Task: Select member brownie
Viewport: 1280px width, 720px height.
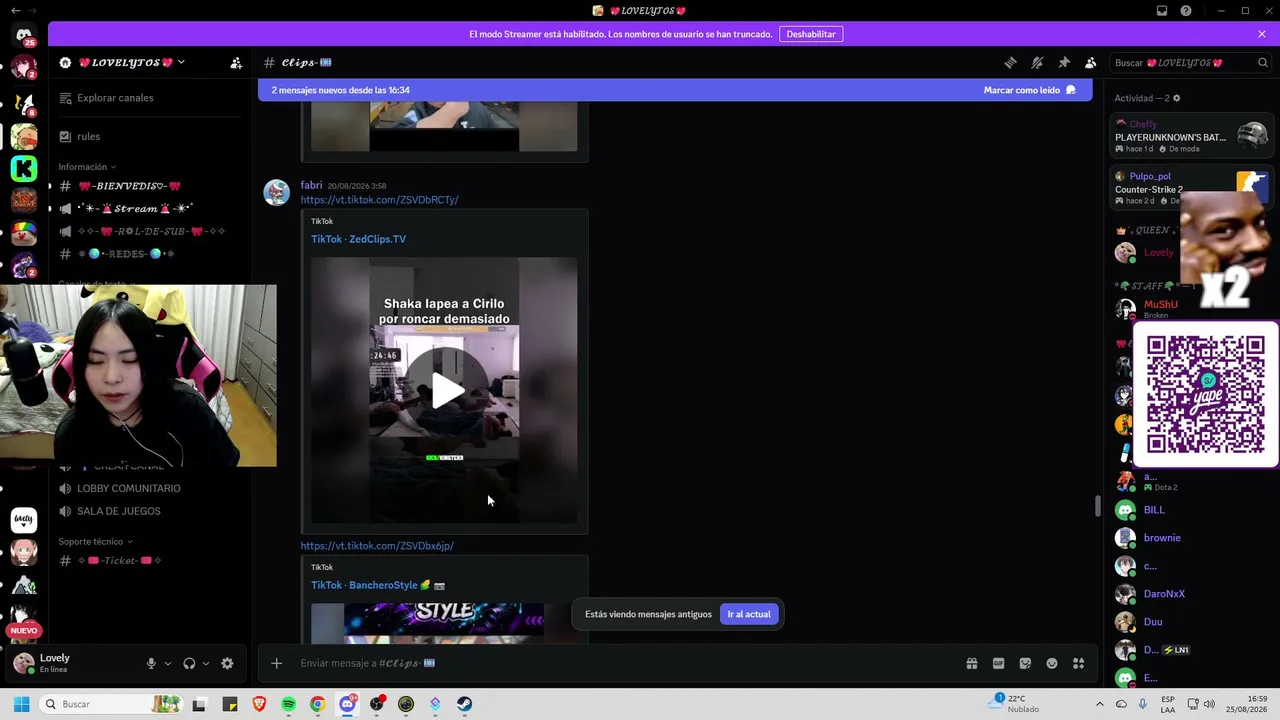Action: tap(1162, 538)
